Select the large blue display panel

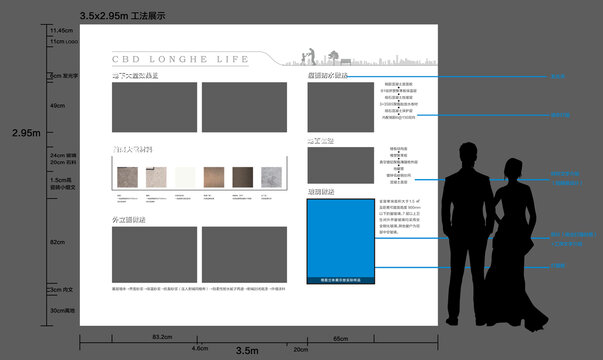[341, 242]
